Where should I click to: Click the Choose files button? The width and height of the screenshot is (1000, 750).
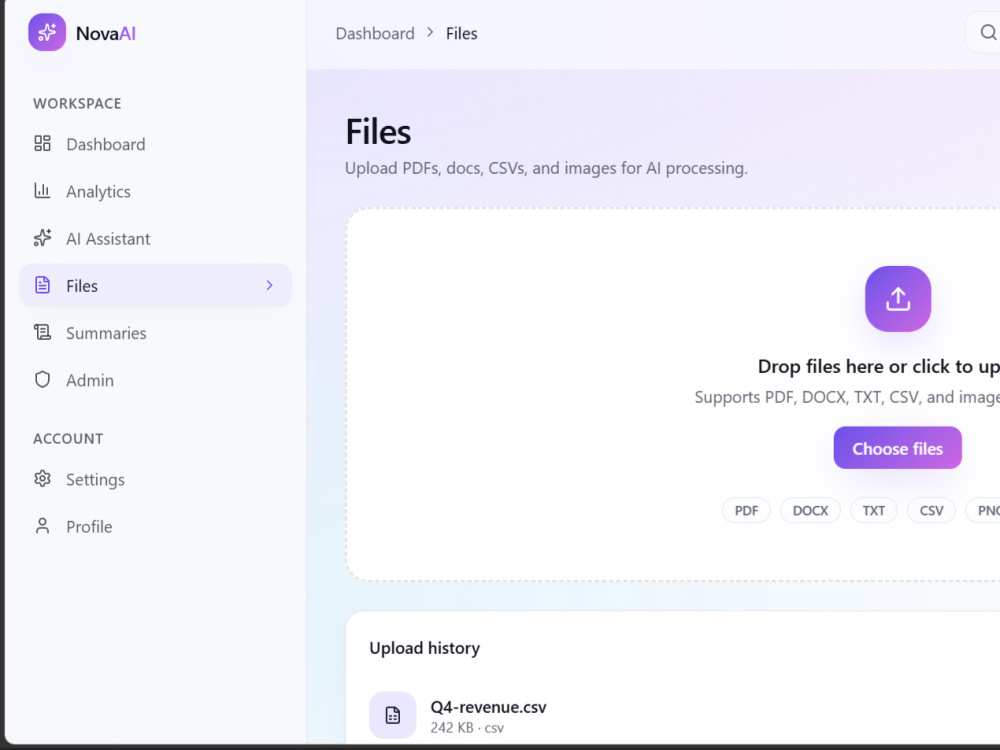(897, 448)
